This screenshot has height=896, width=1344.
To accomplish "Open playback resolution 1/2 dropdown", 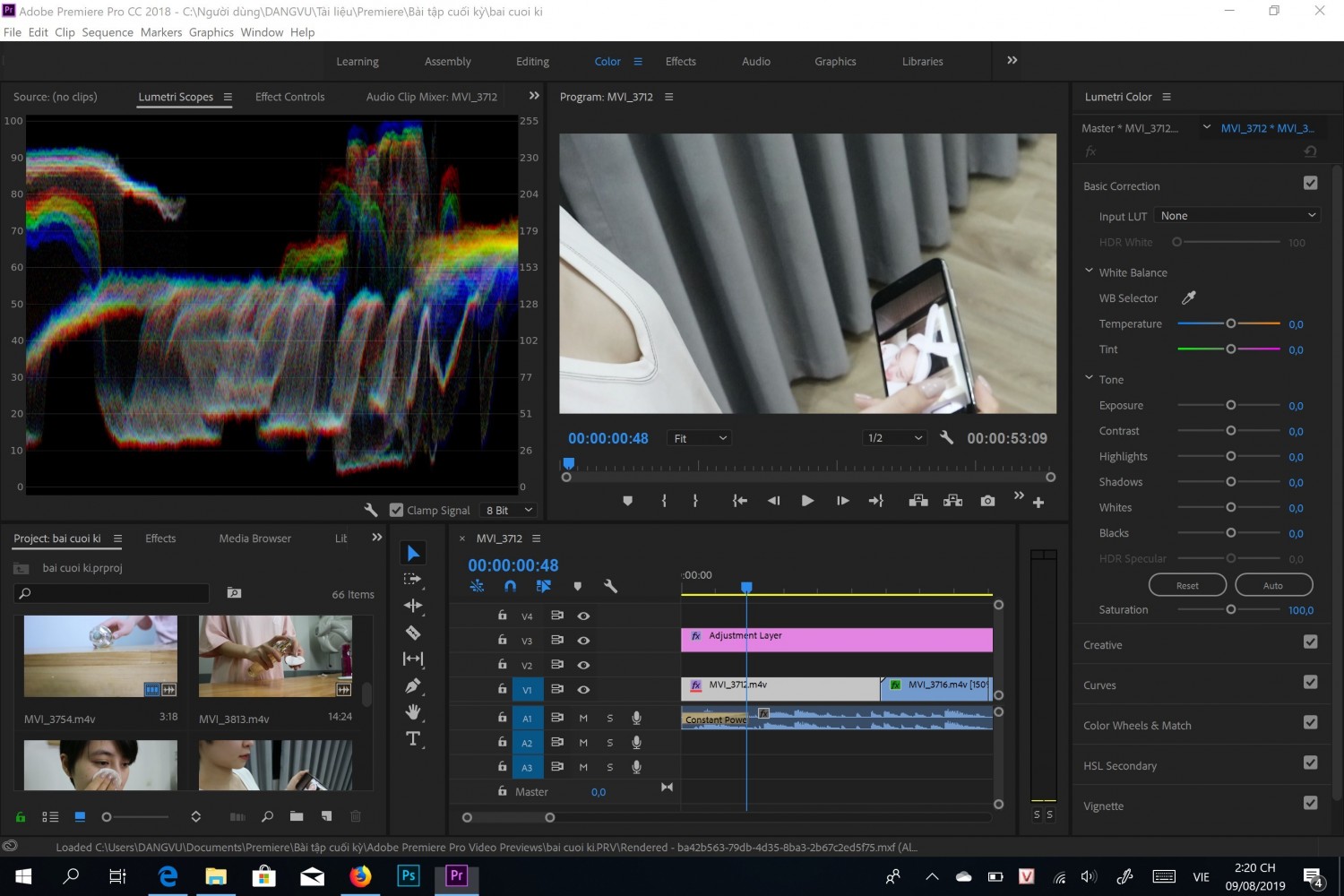I will pyautogui.click(x=895, y=438).
